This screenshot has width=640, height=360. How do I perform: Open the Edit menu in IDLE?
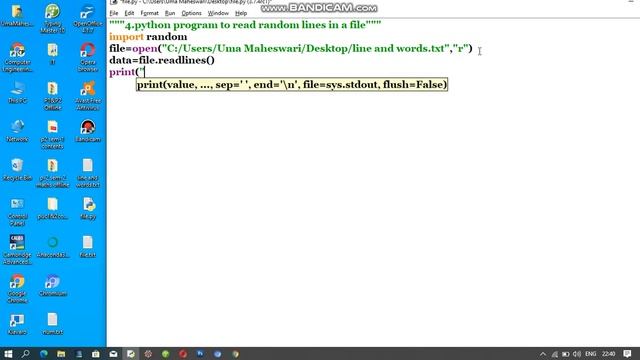pos(129,13)
